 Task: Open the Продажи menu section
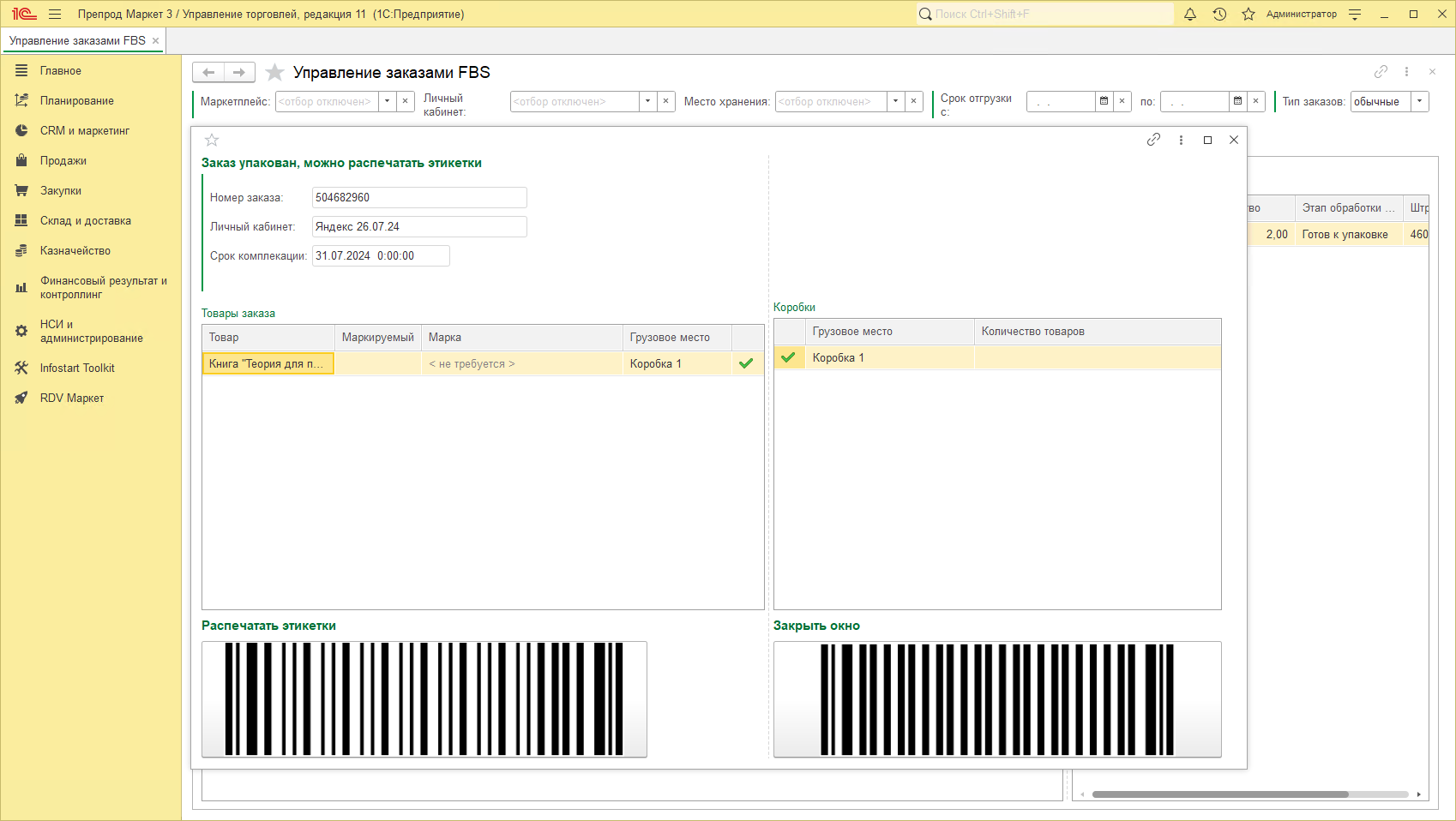[63, 160]
